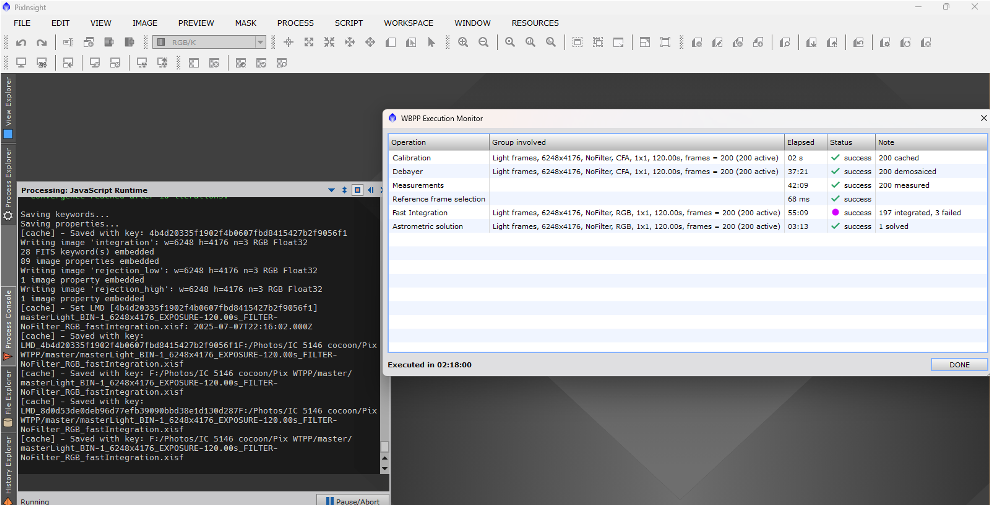Click the Zoom In magnifier icon

click(x=463, y=43)
